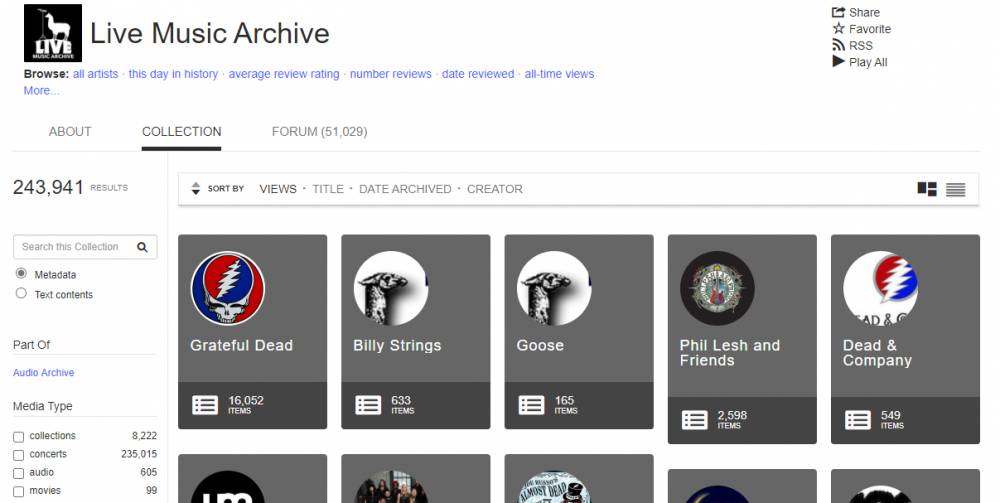This screenshot has width=1000, height=503.
Task: Click the Favorite star icon
Action: [838, 29]
